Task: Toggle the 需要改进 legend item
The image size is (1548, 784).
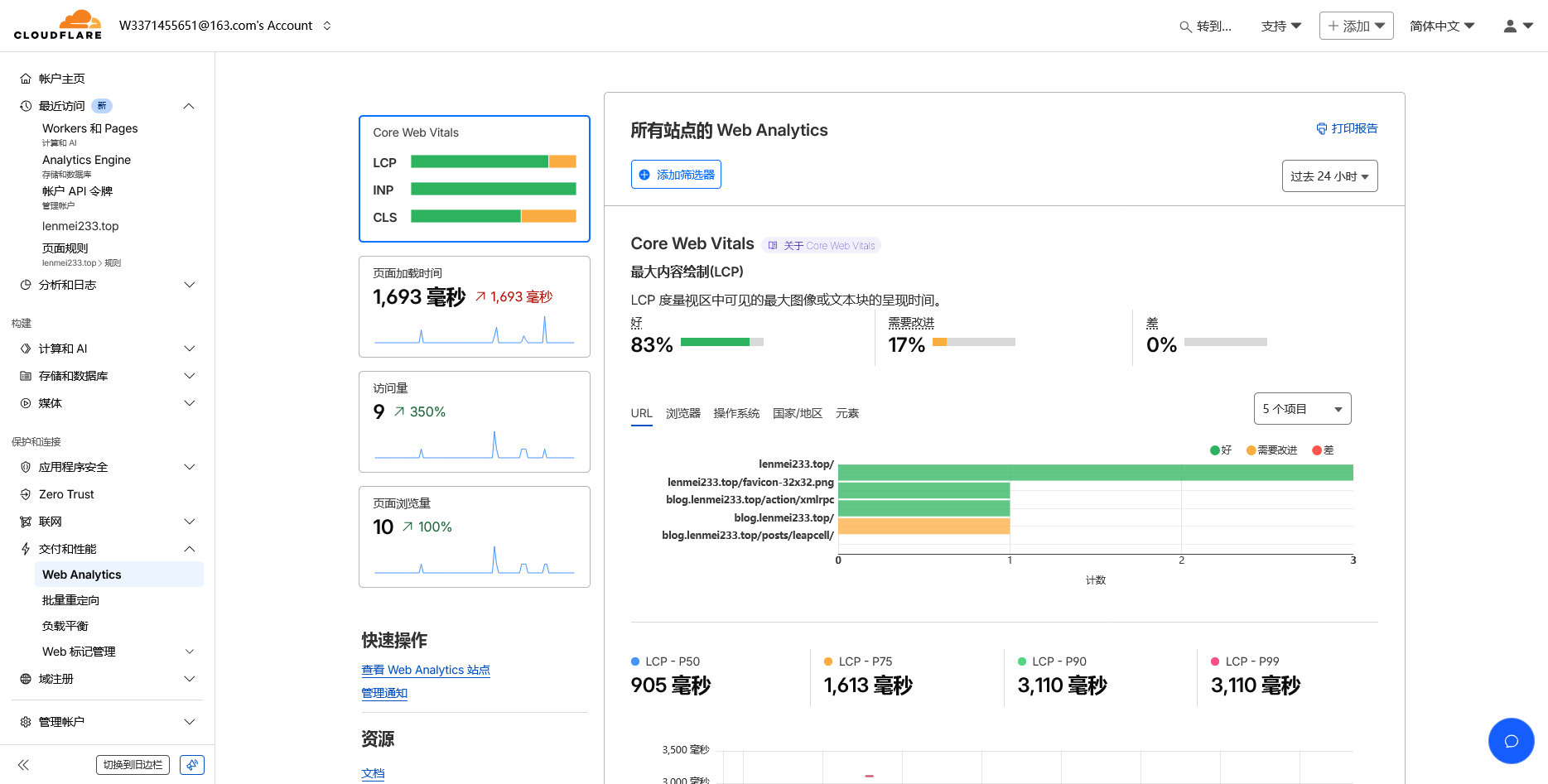Action: [x=1271, y=450]
